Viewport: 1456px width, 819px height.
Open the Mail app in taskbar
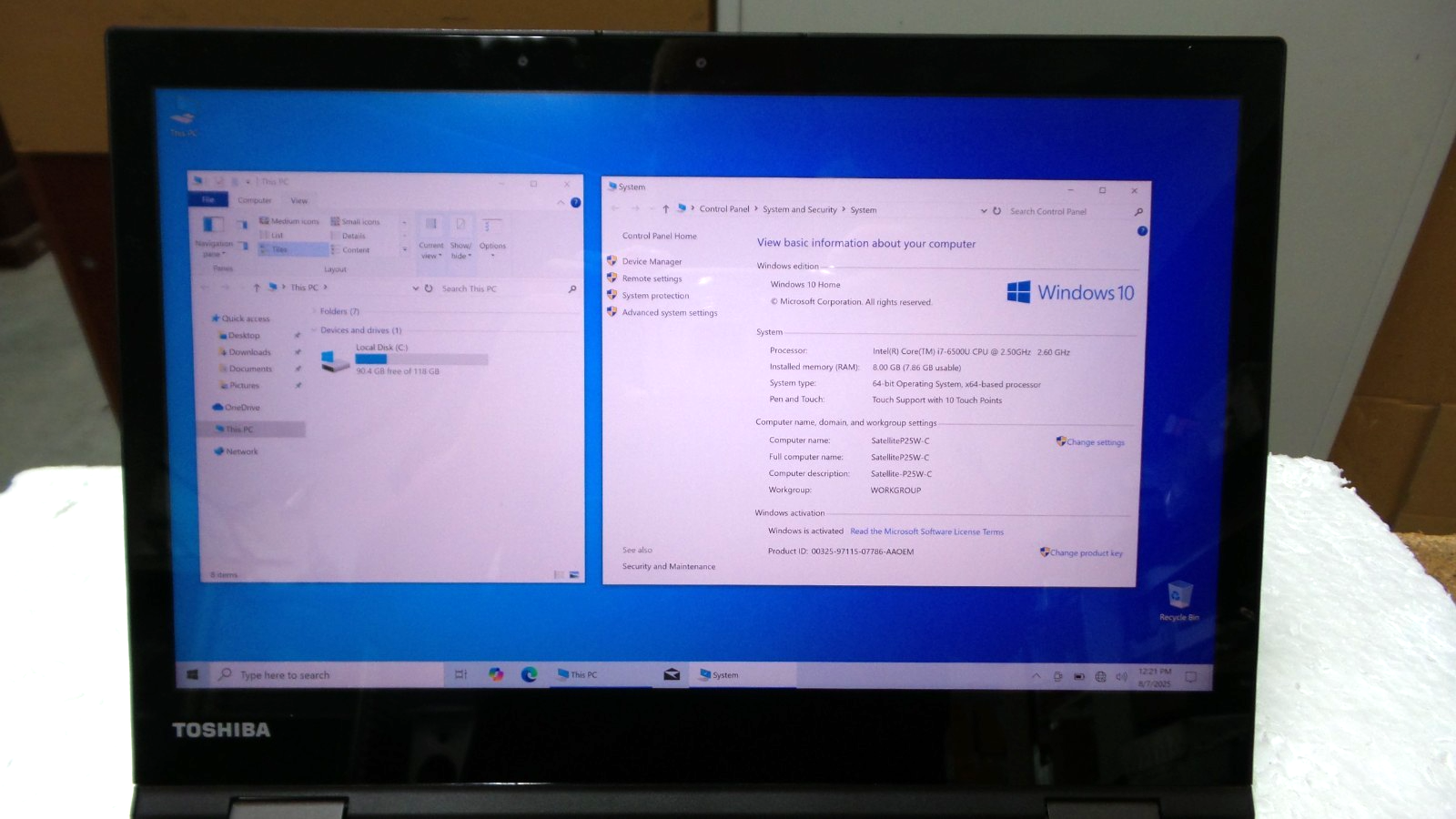point(672,674)
